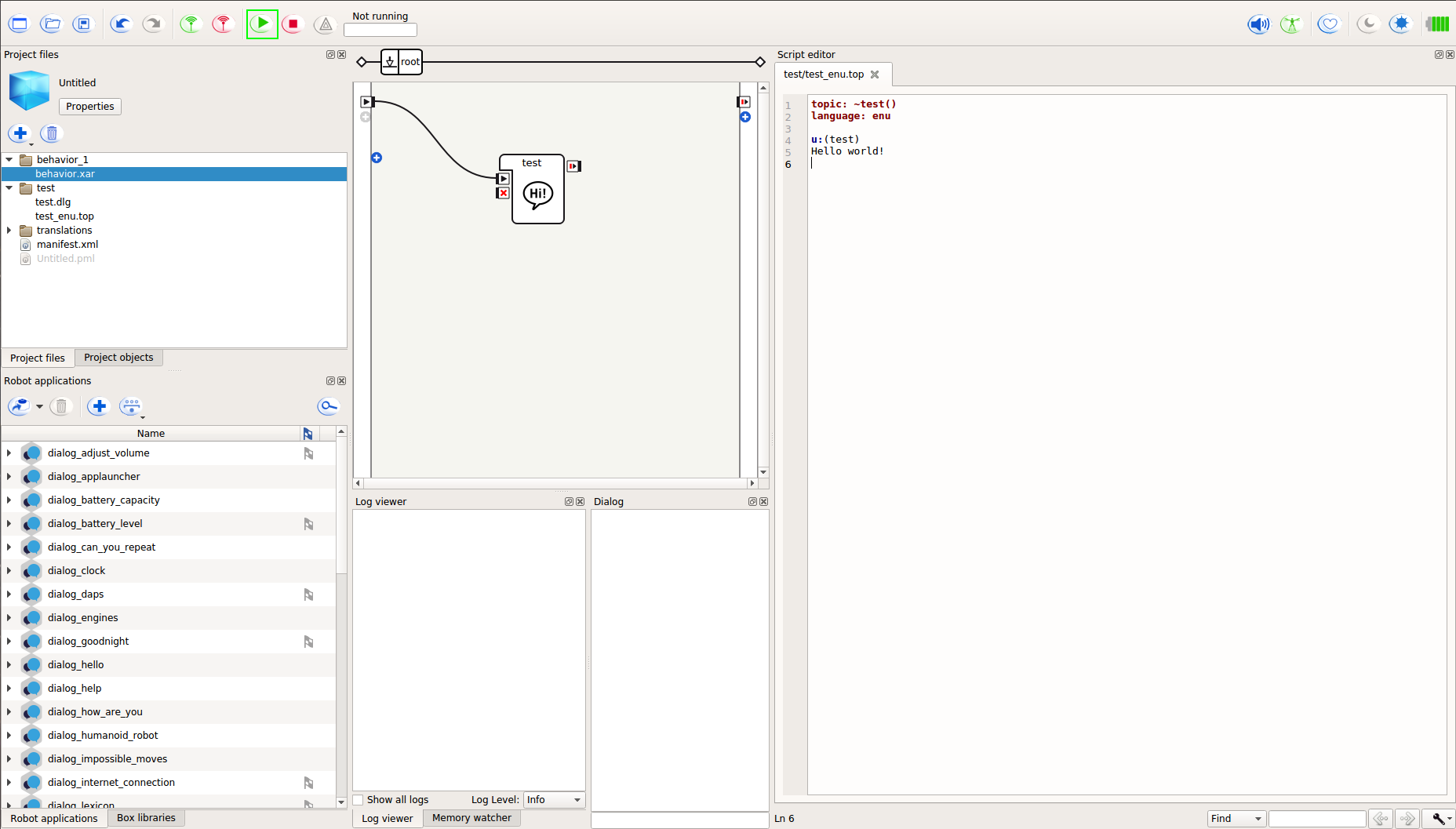Collapse the behavior_1 folder
1456x829 pixels.
pyautogui.click(x=9, y=159)
